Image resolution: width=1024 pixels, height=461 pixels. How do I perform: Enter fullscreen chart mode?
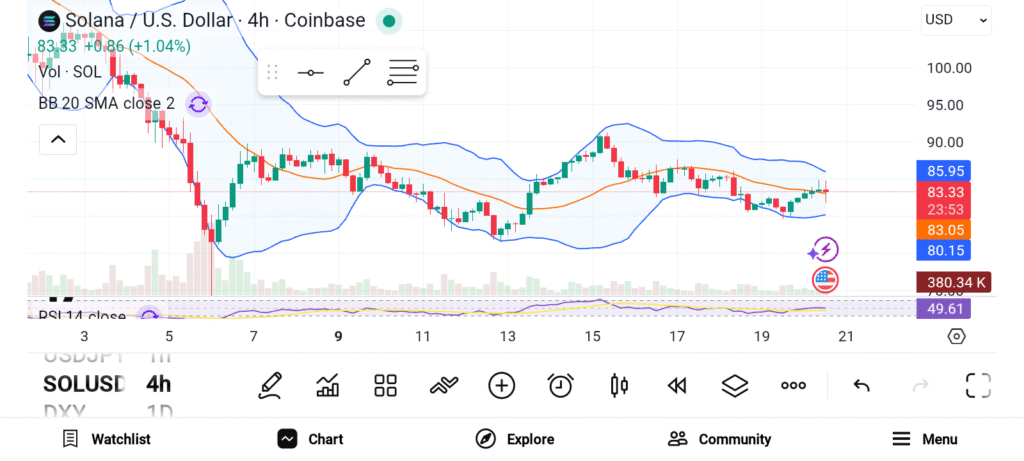[978, 385]
